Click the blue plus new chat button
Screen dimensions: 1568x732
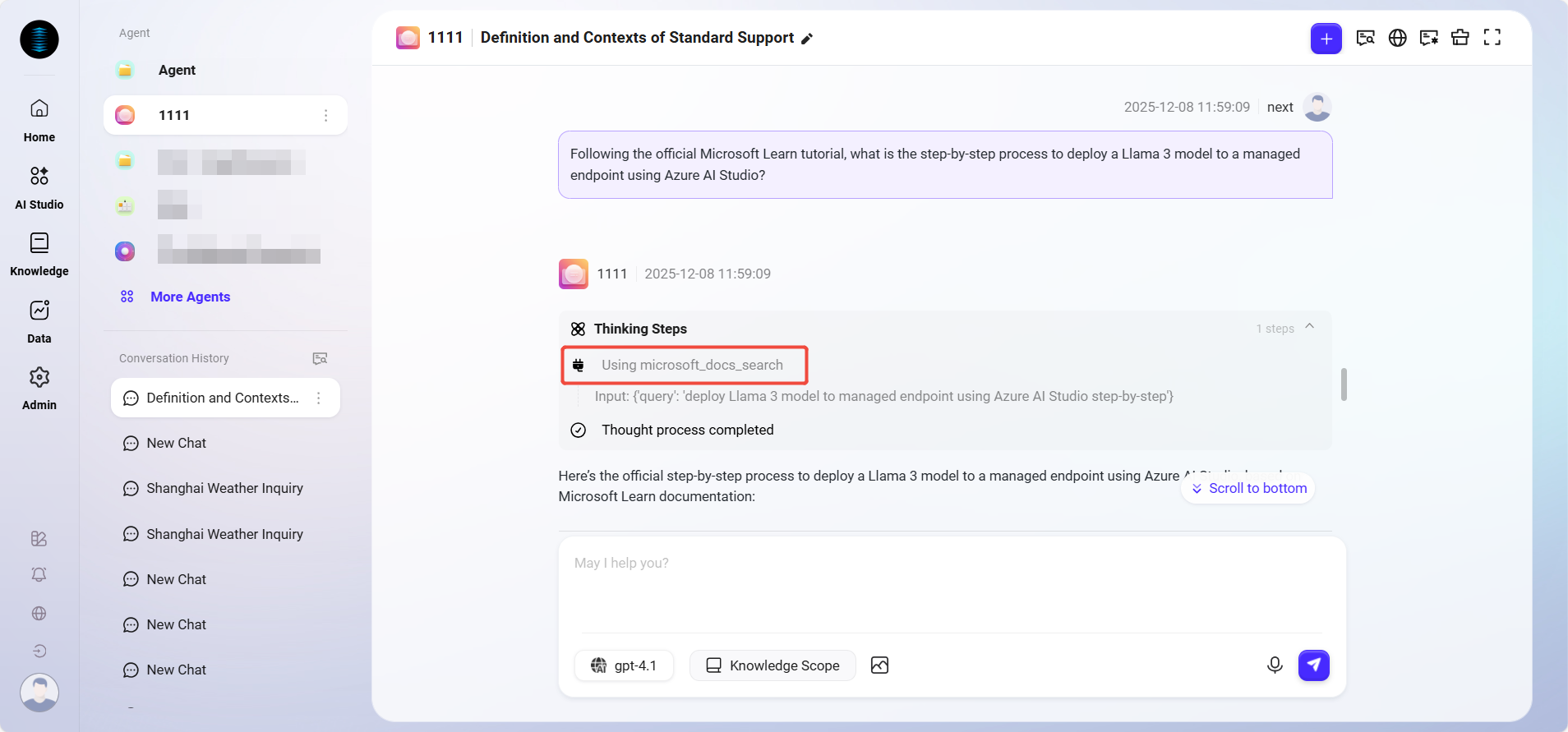click(1326, 39)
